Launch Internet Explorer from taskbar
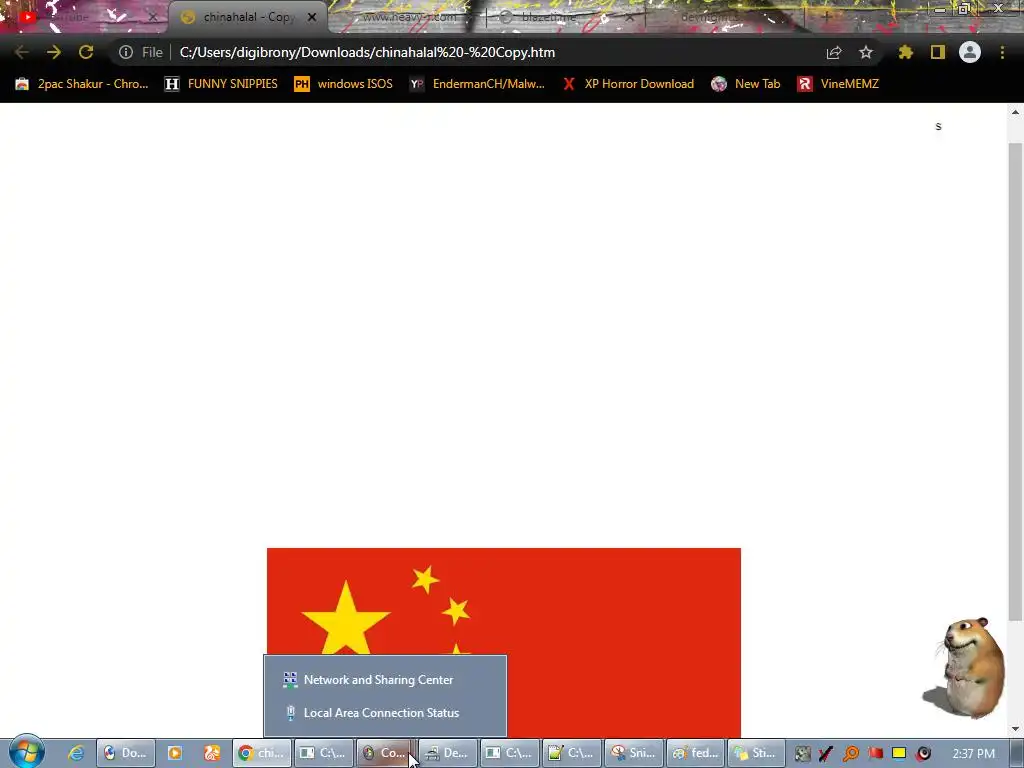 click(76, 753)
